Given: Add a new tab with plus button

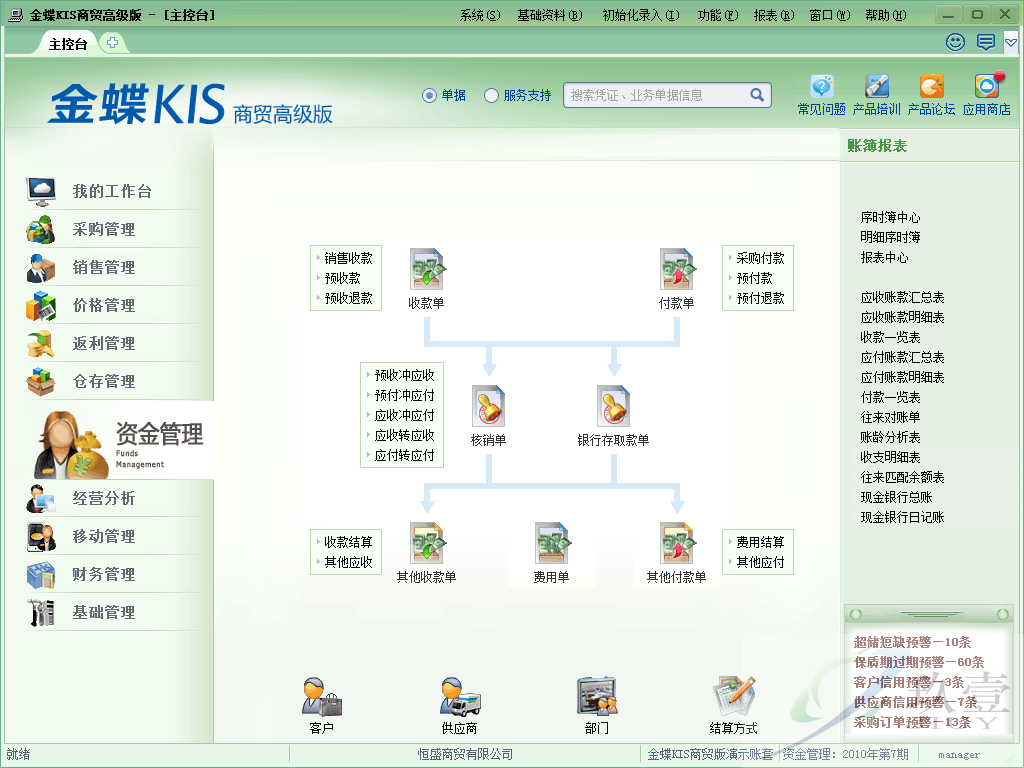Looking at the screenshot, I should pos(112,43).
